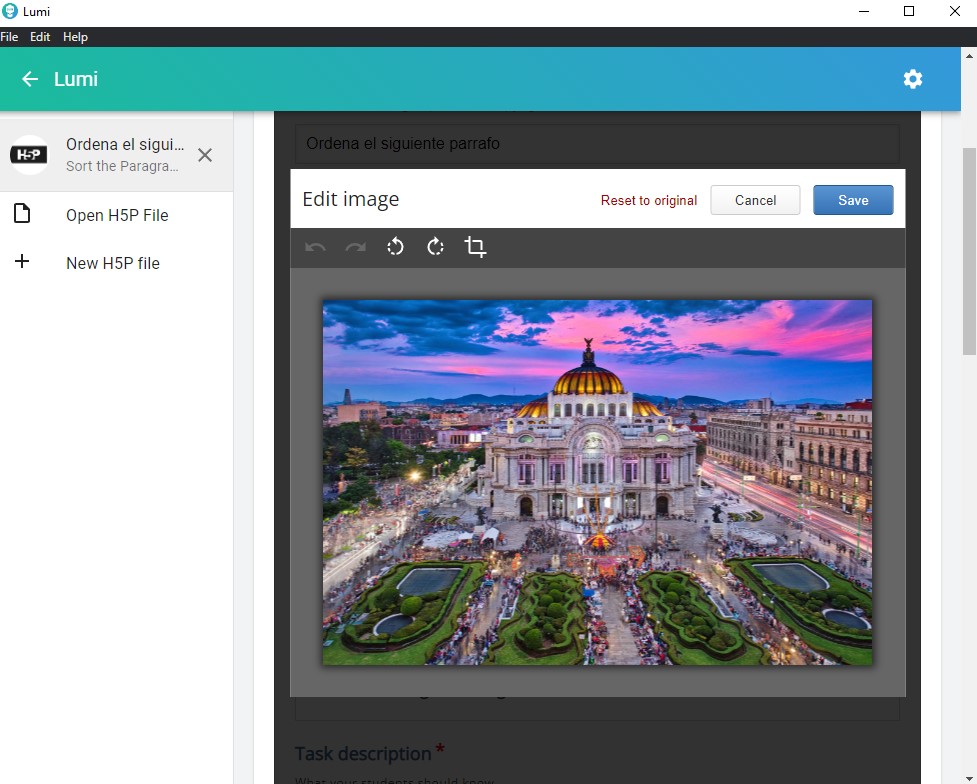Select the crop tool

pos(476,247)
